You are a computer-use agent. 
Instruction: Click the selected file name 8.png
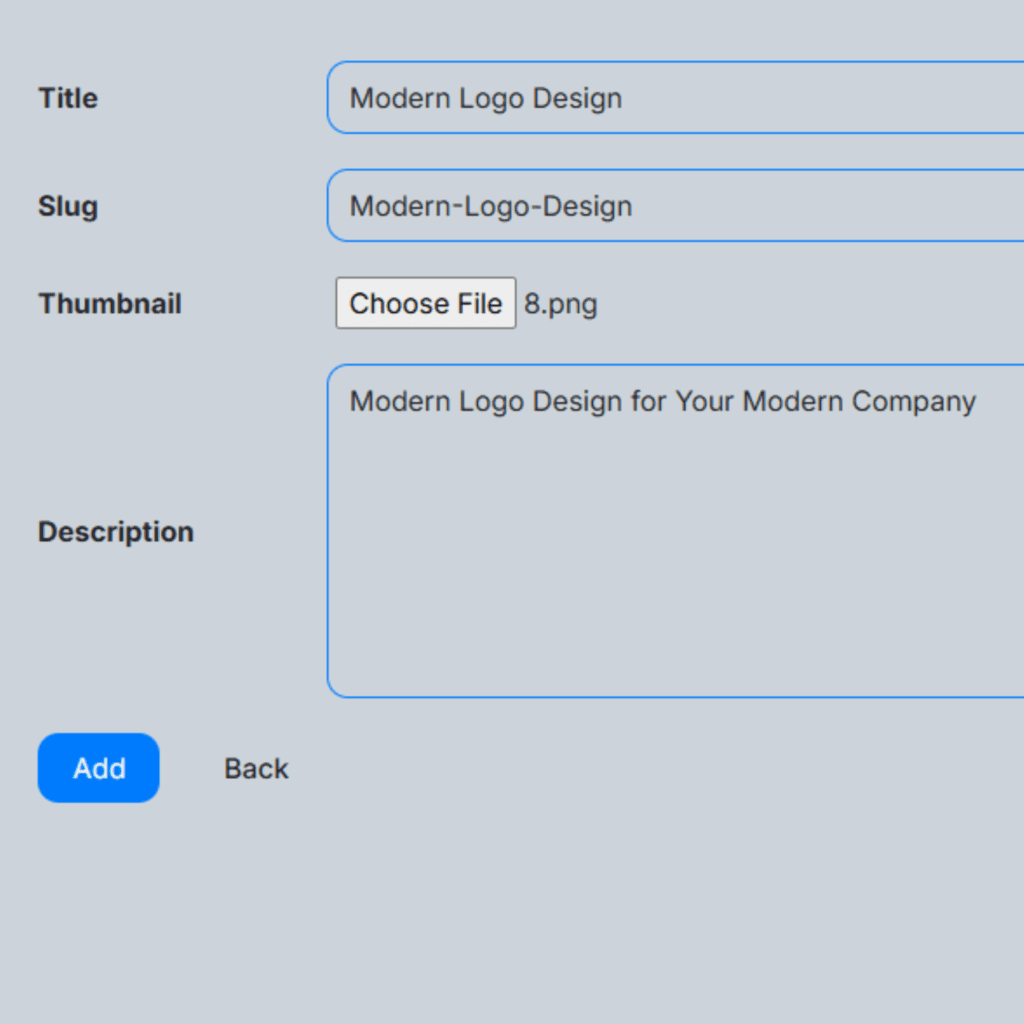561,304
